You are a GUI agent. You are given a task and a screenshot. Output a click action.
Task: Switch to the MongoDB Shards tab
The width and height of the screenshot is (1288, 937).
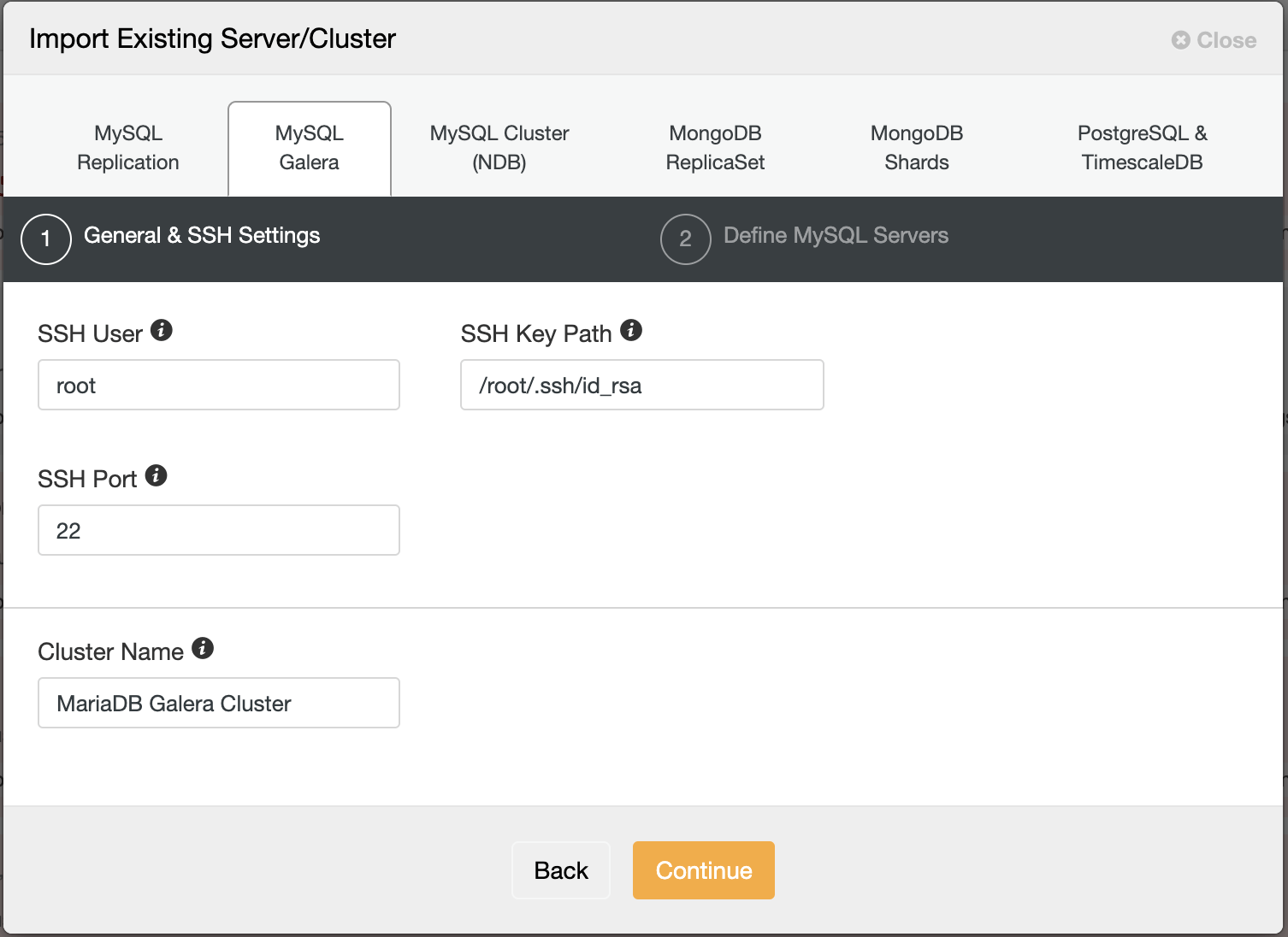[916, 147]
